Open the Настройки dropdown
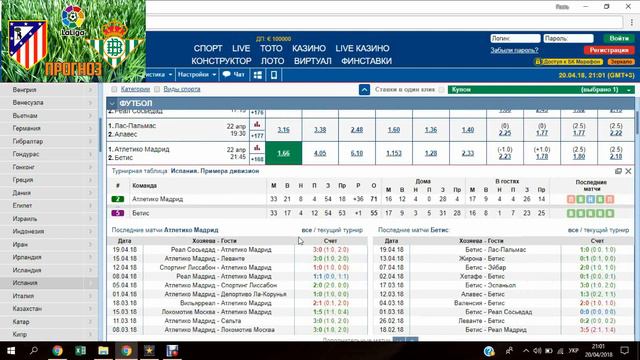640x360 pixels. tap(197, 75)
